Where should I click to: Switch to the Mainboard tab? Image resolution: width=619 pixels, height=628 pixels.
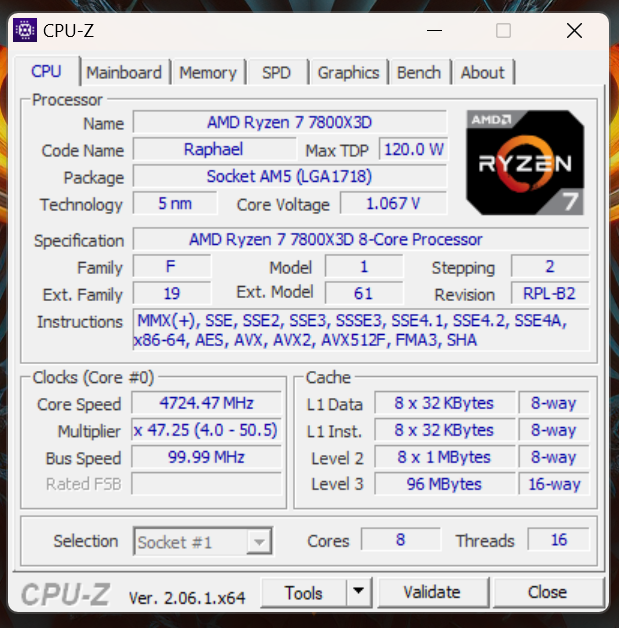pos(124,73)
